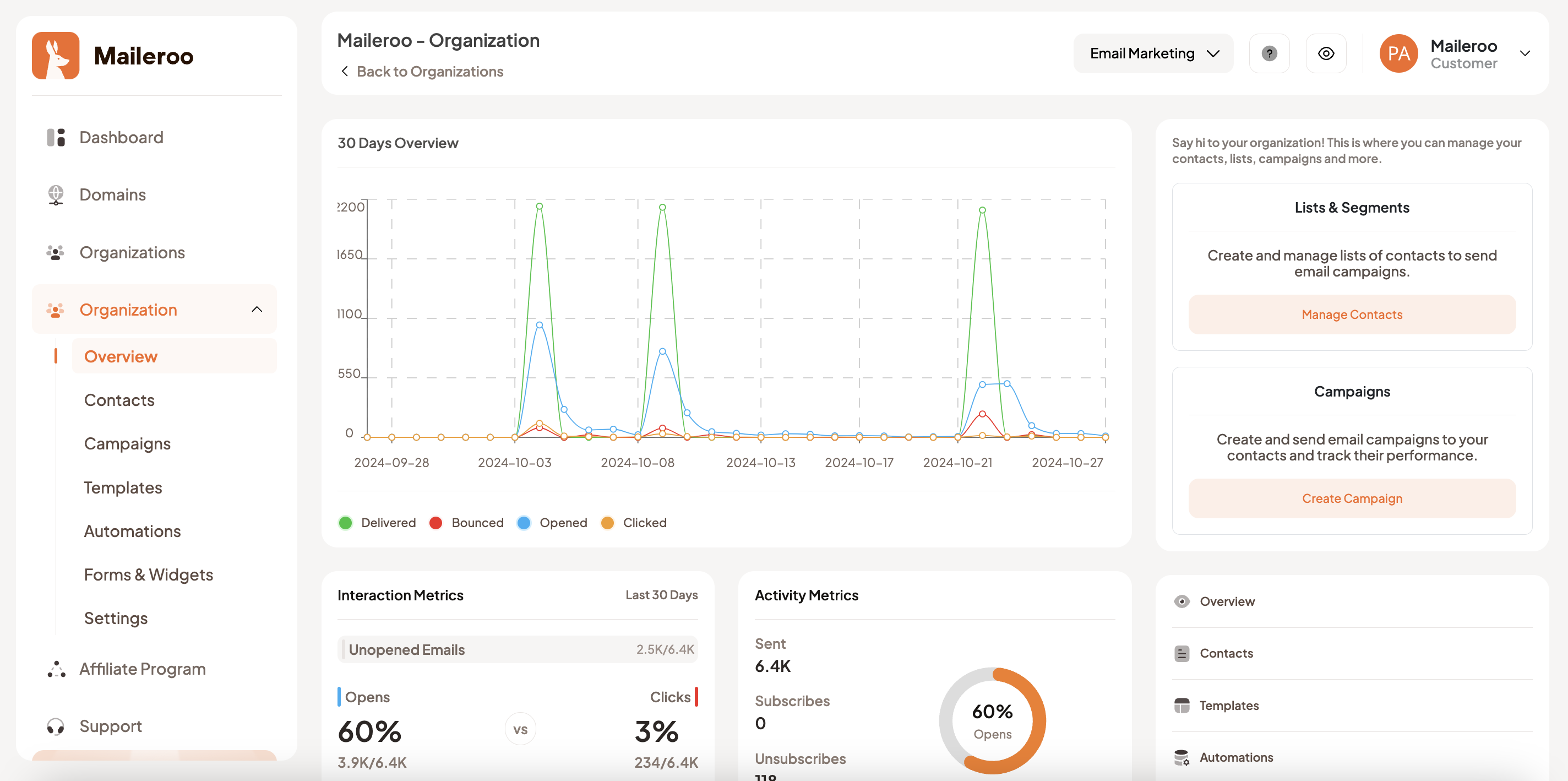Click the red Bounced legend swatch

pyautogui.click(x=435, y=523)
